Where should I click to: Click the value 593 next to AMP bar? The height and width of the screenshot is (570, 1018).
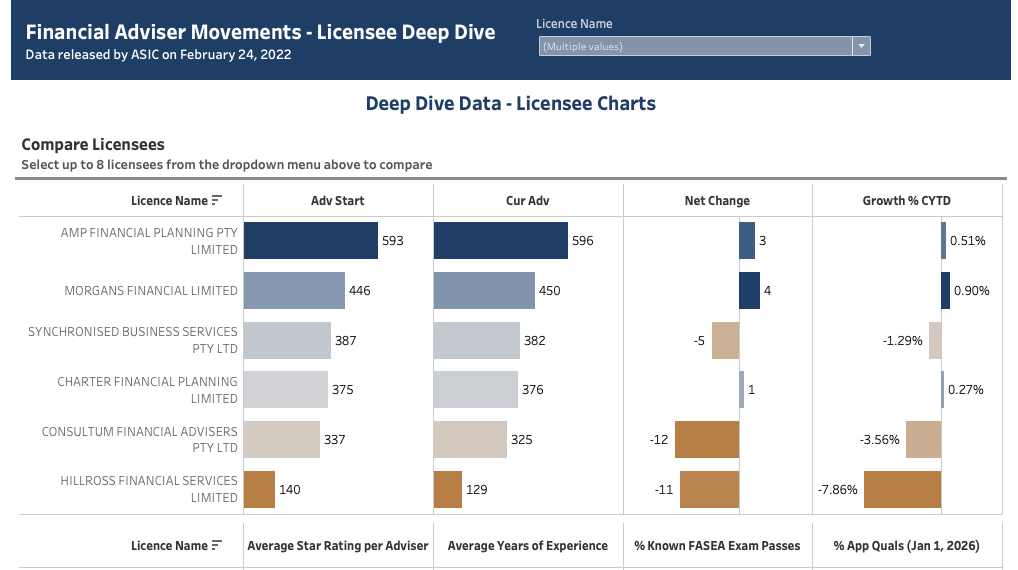tap(393, 241)
